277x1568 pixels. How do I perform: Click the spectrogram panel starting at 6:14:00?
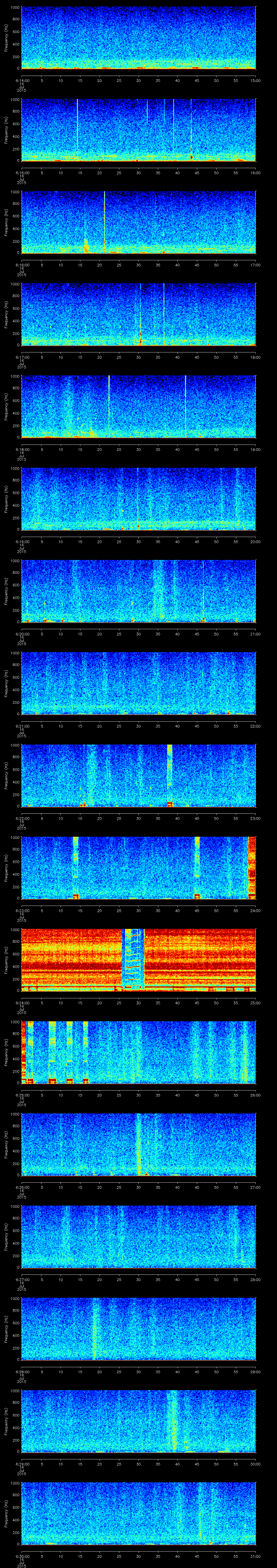tap(138, 38)
